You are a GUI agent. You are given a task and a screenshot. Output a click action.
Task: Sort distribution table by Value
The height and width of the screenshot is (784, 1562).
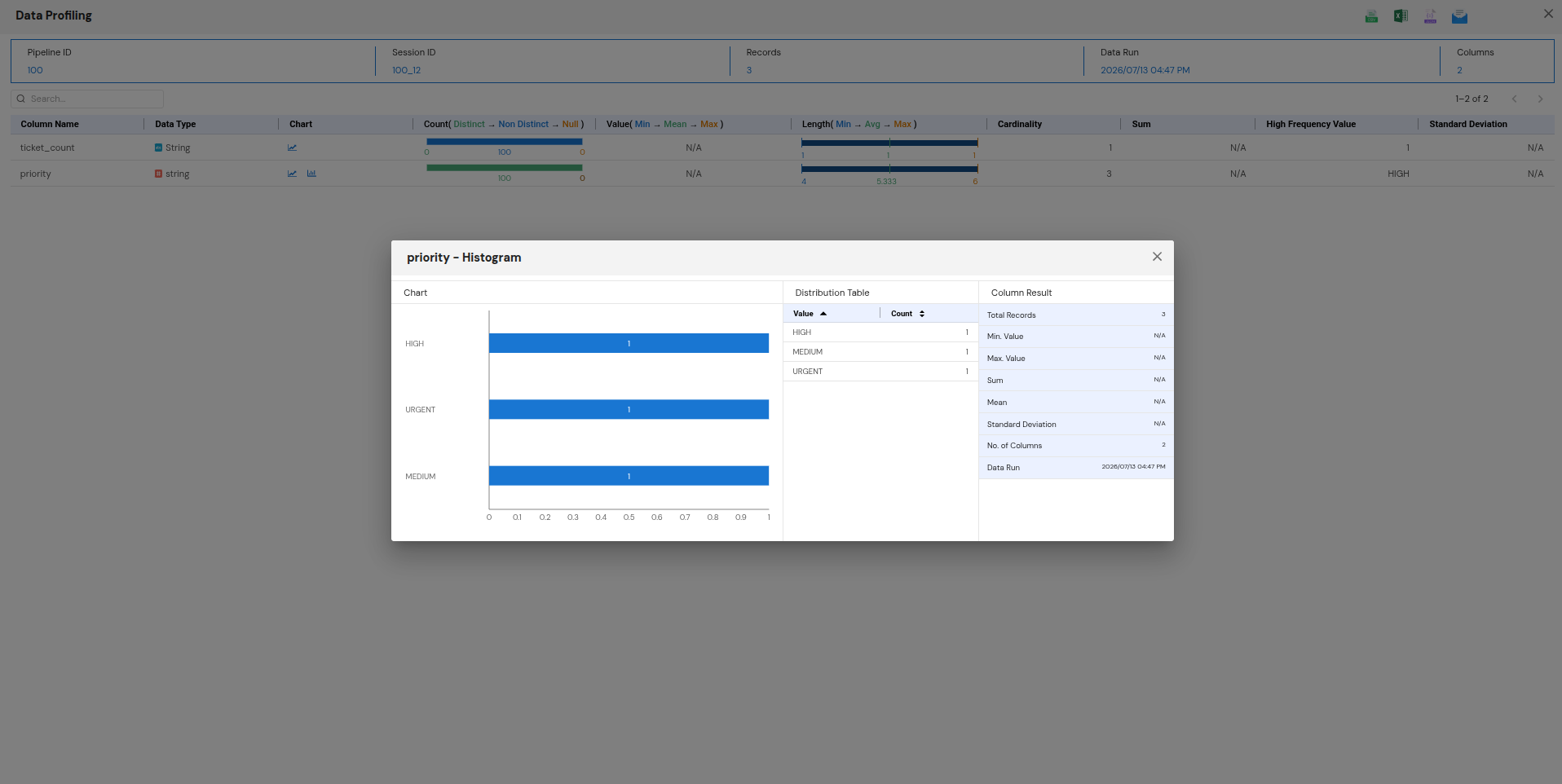pos(810,314)
